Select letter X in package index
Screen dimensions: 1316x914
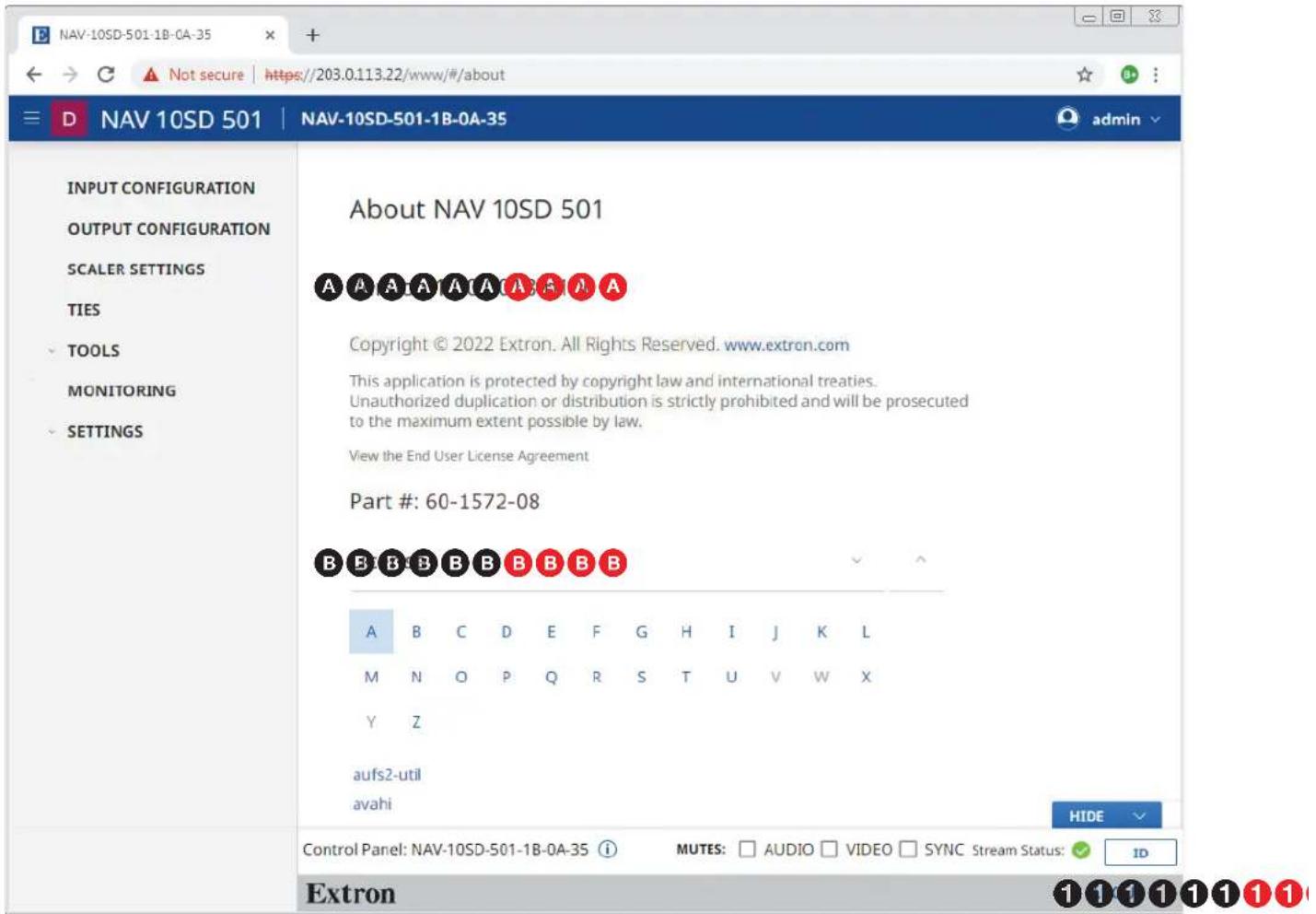[x=866, y=676]
